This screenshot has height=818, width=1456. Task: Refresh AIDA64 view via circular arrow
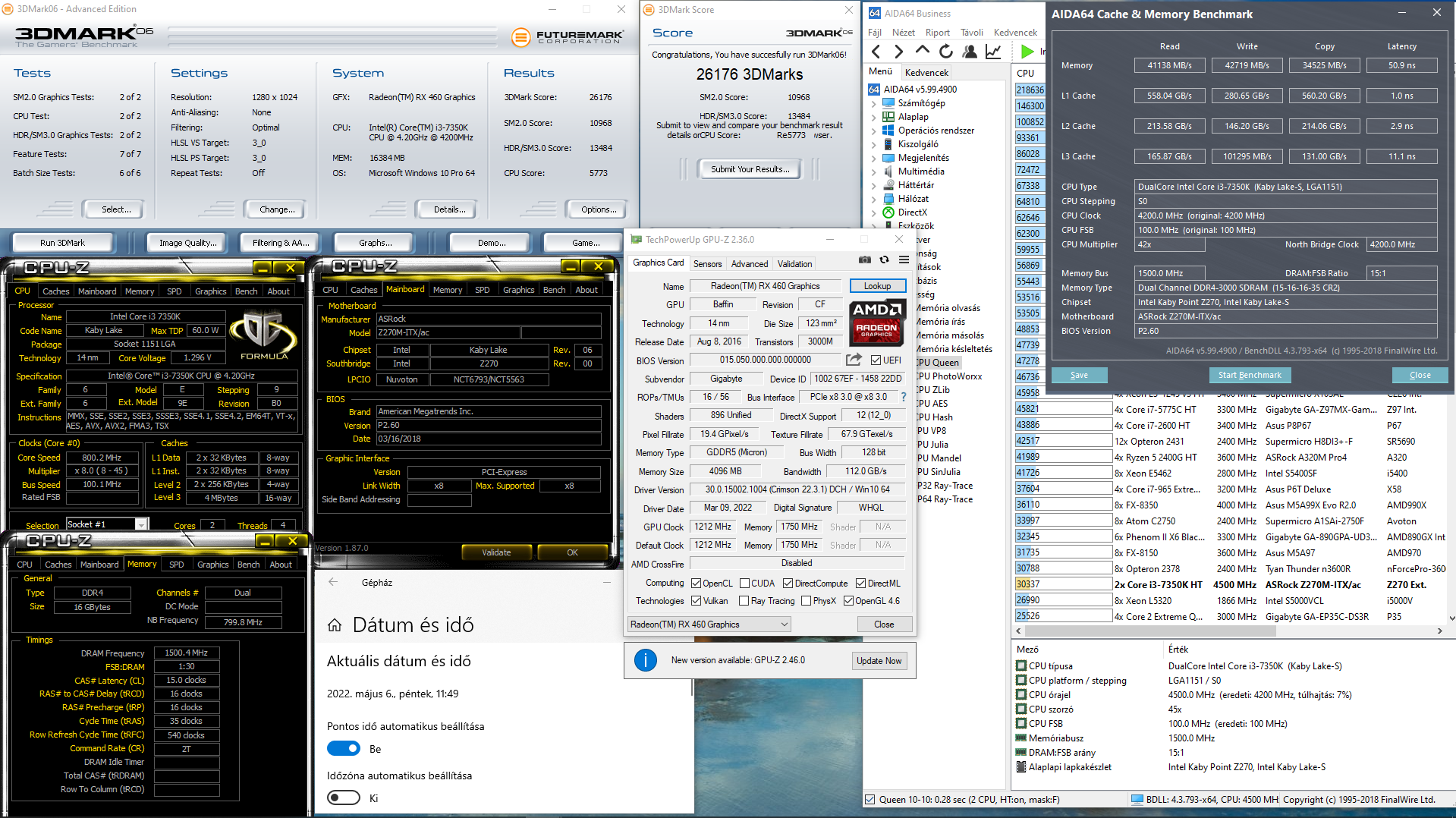point(946,52)
